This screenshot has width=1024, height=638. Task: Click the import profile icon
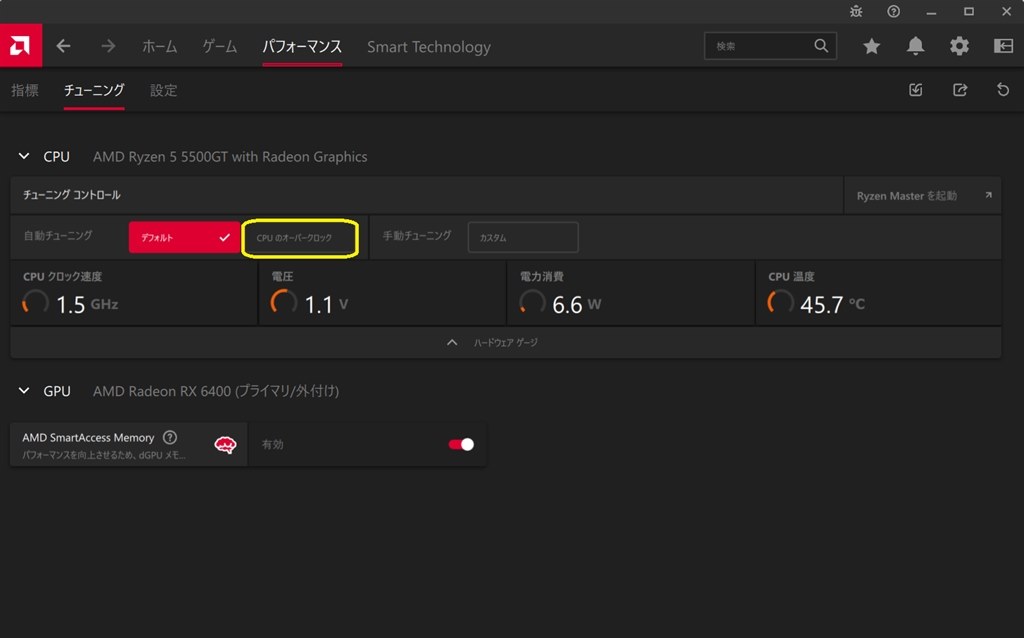click(916, 89)
